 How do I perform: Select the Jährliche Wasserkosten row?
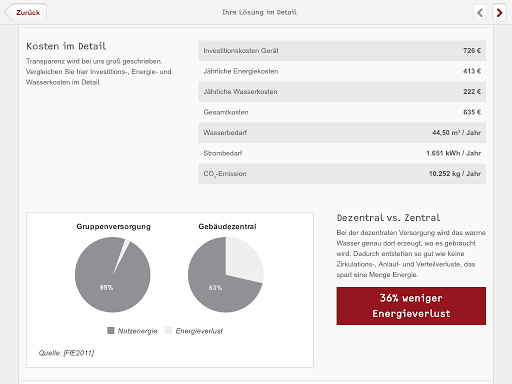coord(342,92)
